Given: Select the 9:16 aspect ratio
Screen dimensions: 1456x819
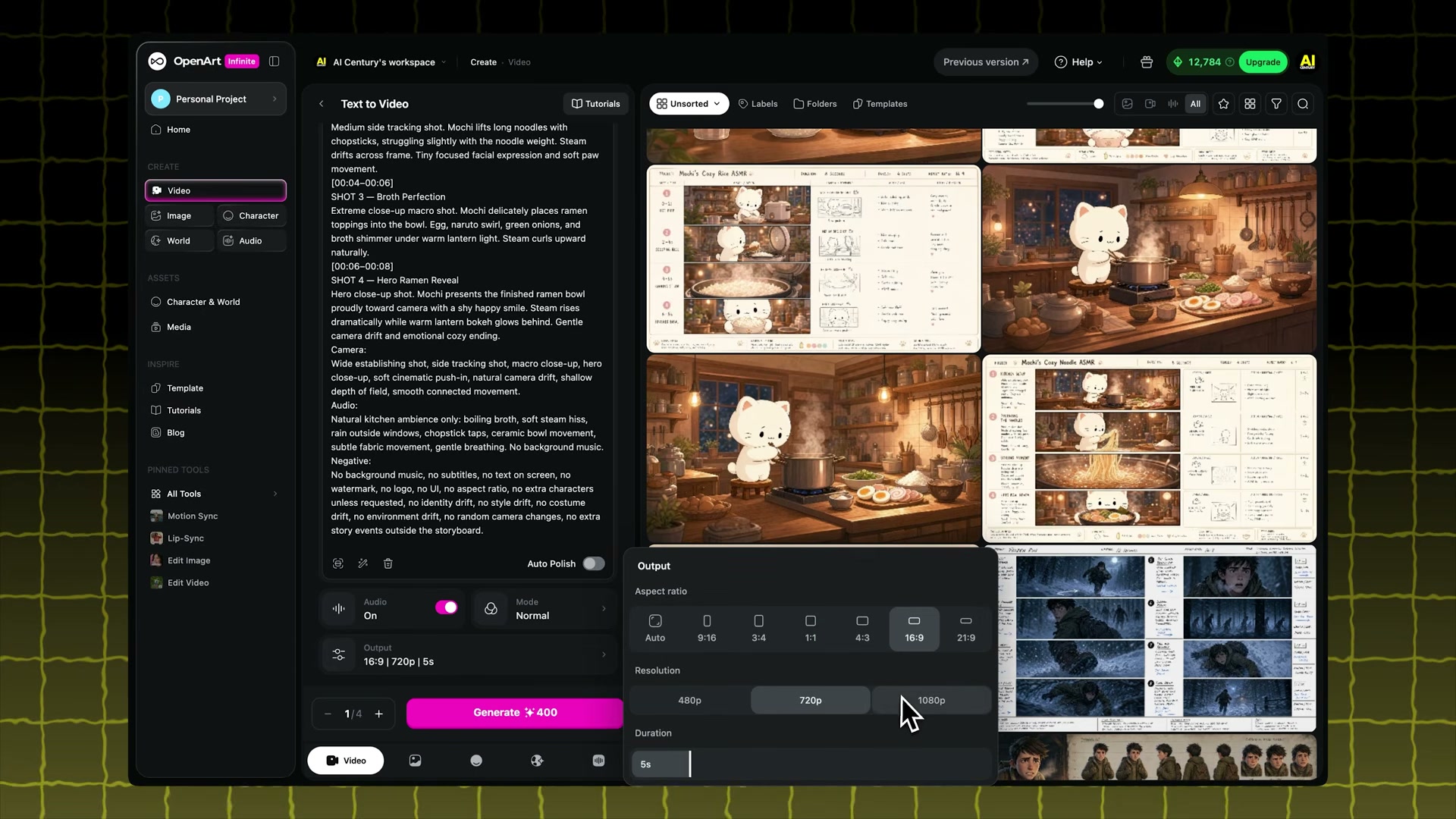Looking at the screenshot, I should coord(707,629).
